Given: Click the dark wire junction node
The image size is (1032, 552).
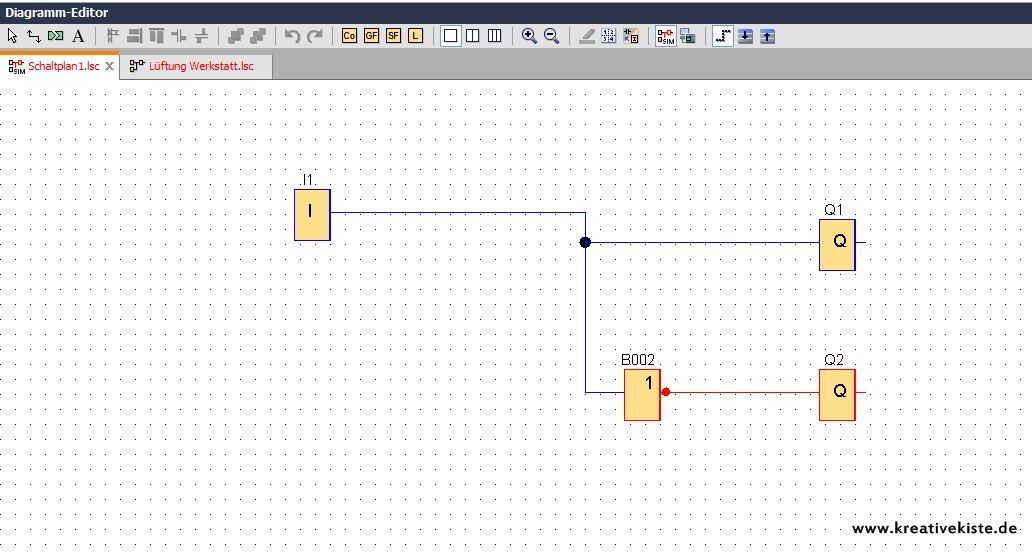Looking at the screenshot, I should pos(585,242).
